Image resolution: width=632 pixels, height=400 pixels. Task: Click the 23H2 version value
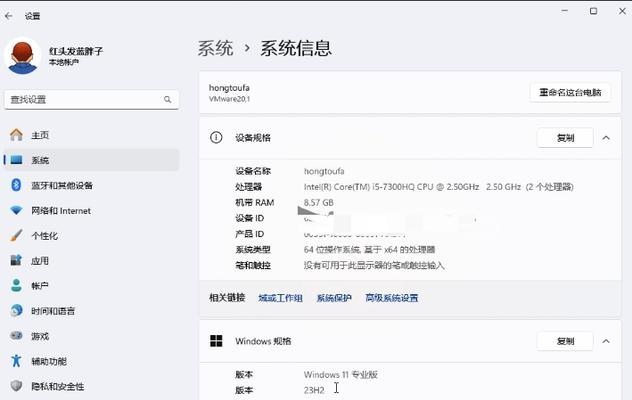(314, 390)
